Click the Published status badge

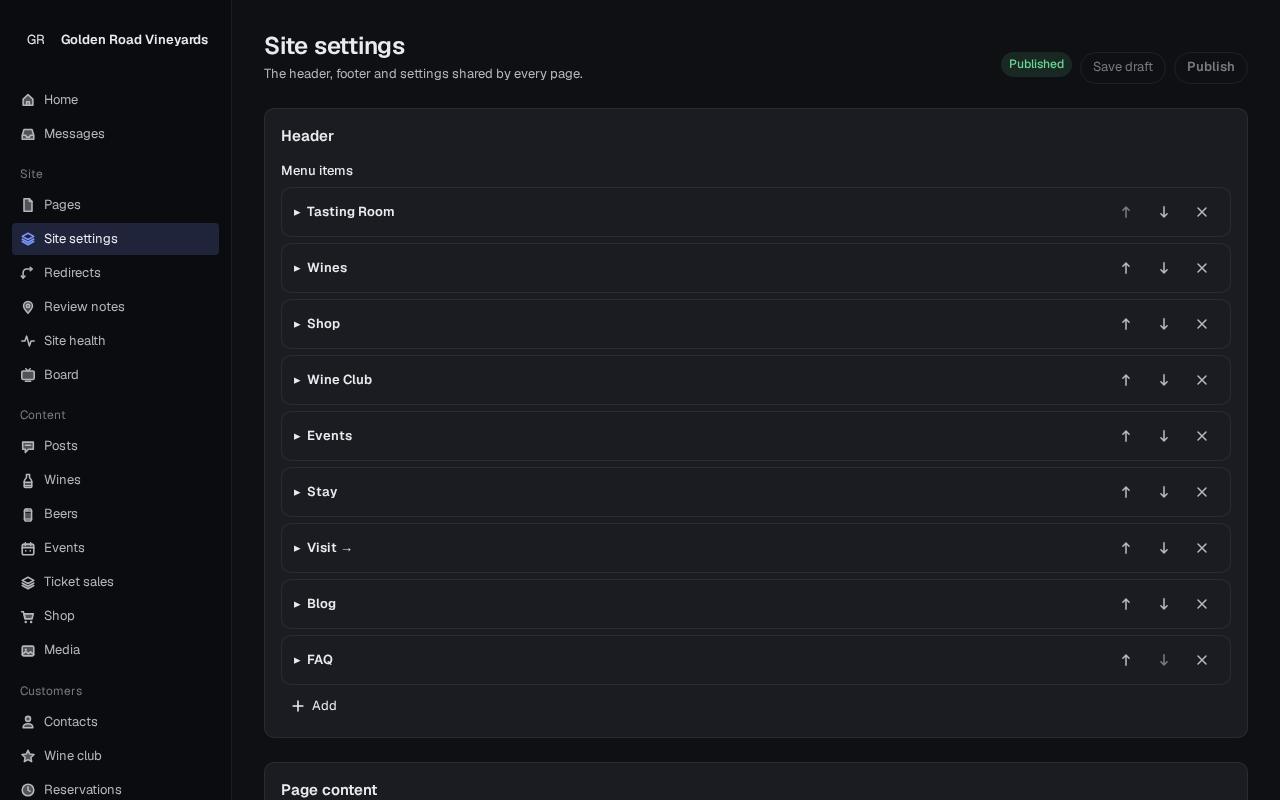coord(1036,64)
